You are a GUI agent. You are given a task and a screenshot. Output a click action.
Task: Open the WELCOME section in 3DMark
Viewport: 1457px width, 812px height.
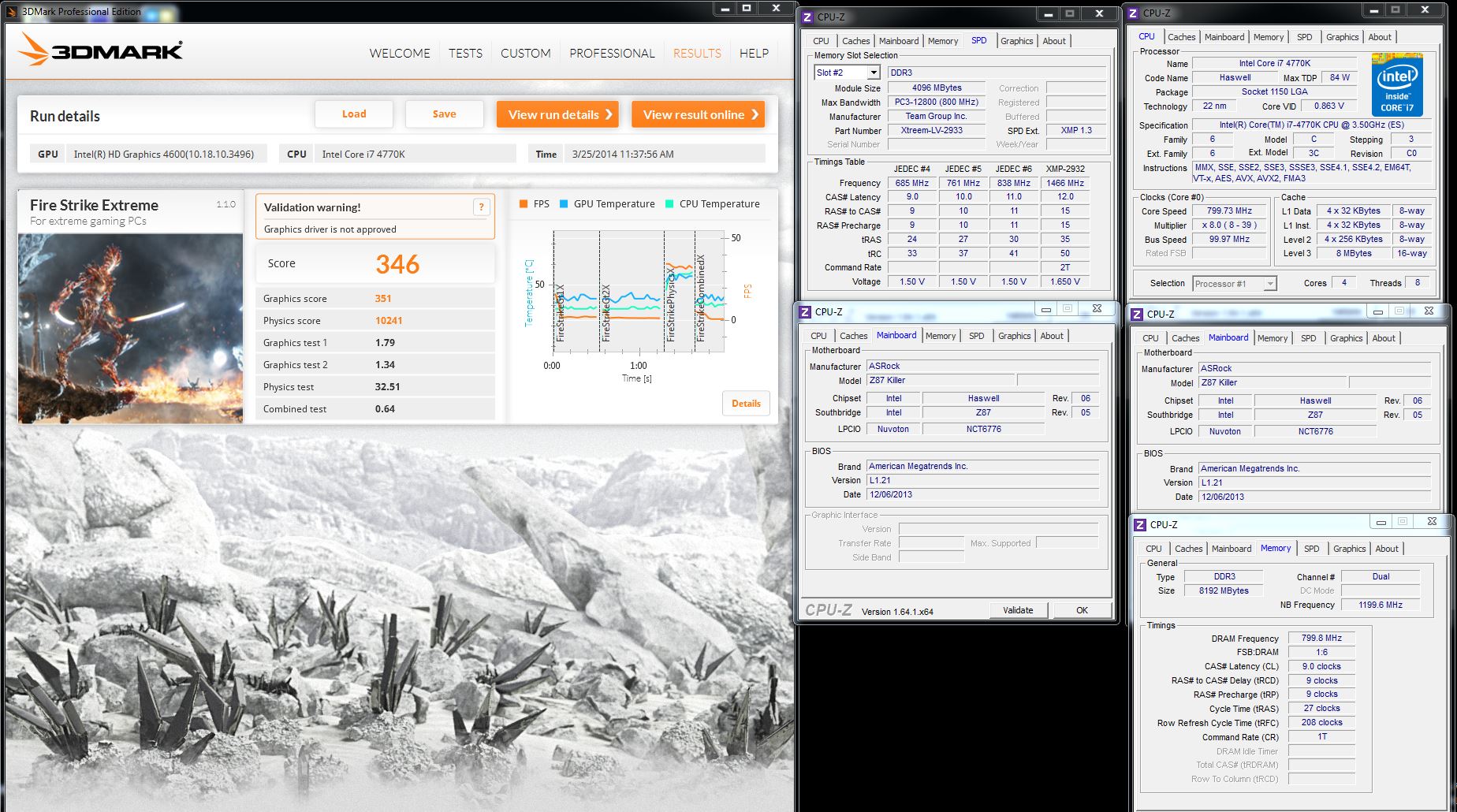400,53
